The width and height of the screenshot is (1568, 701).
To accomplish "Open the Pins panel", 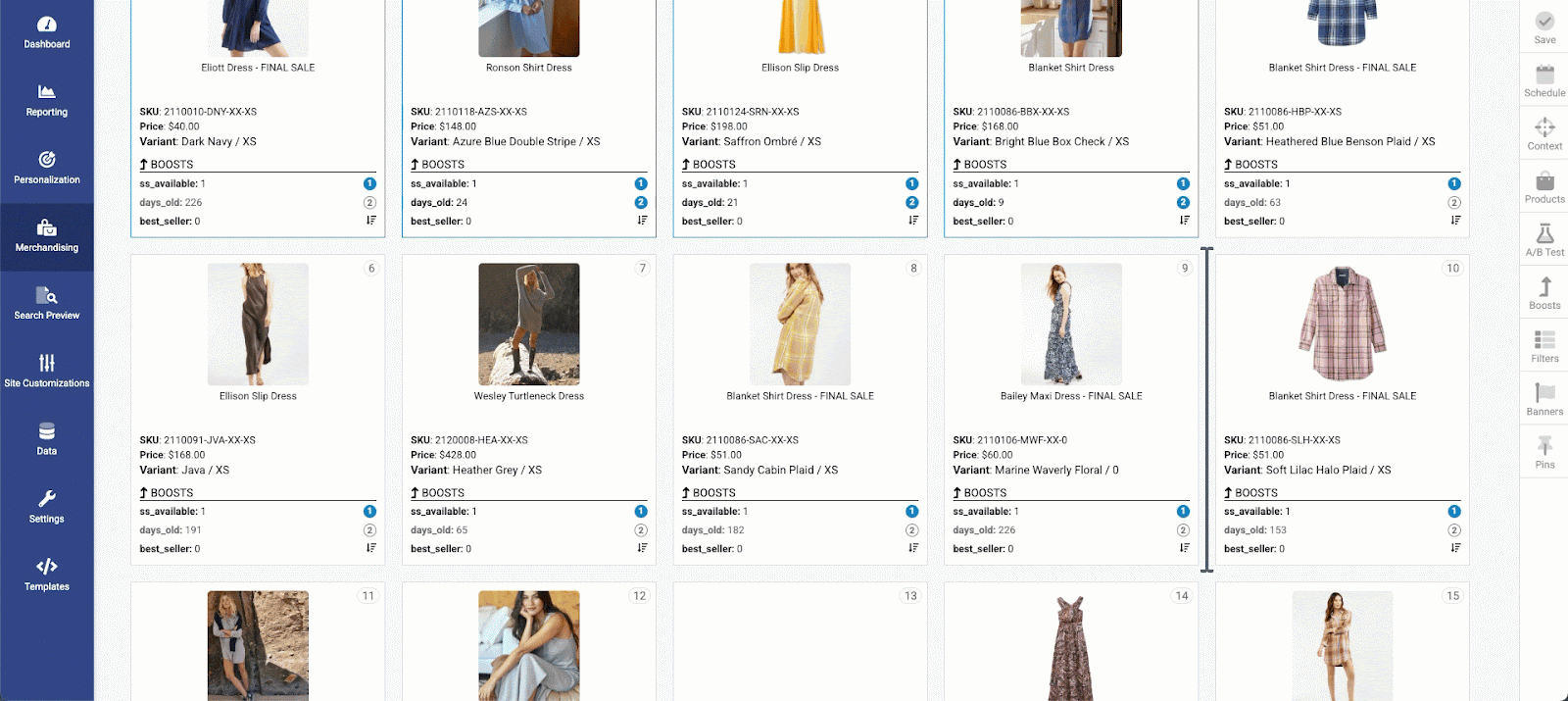I will 1544,451.
